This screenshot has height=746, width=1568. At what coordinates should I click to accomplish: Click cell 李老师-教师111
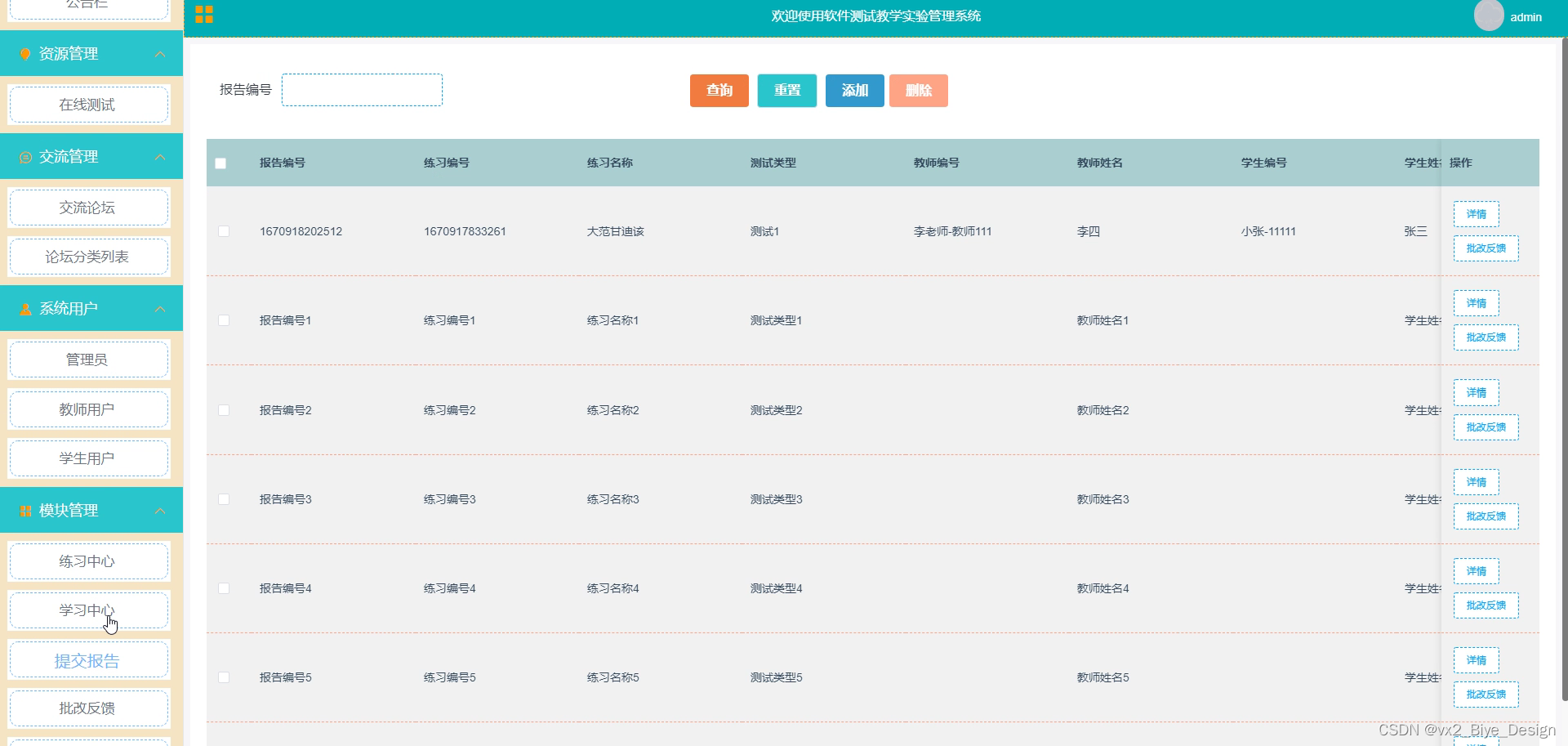(953, 231)
